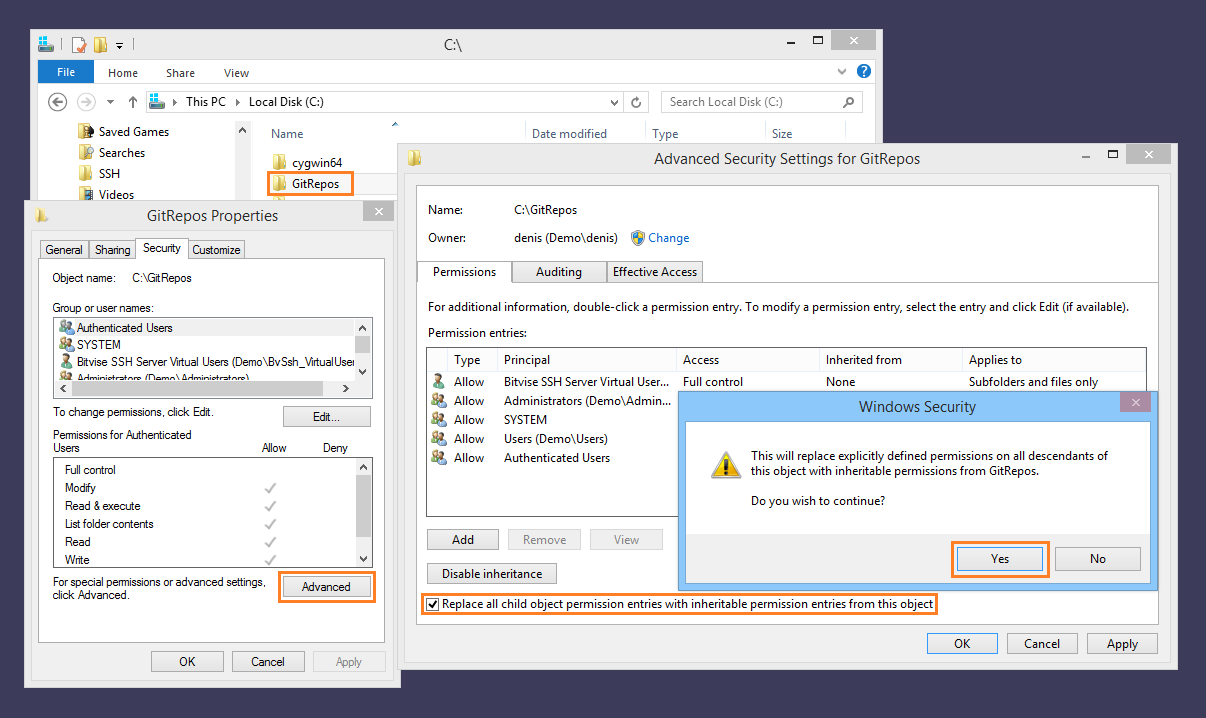
Task: Open the recent locations dropdown beside Forward
Action: point(109,102)
